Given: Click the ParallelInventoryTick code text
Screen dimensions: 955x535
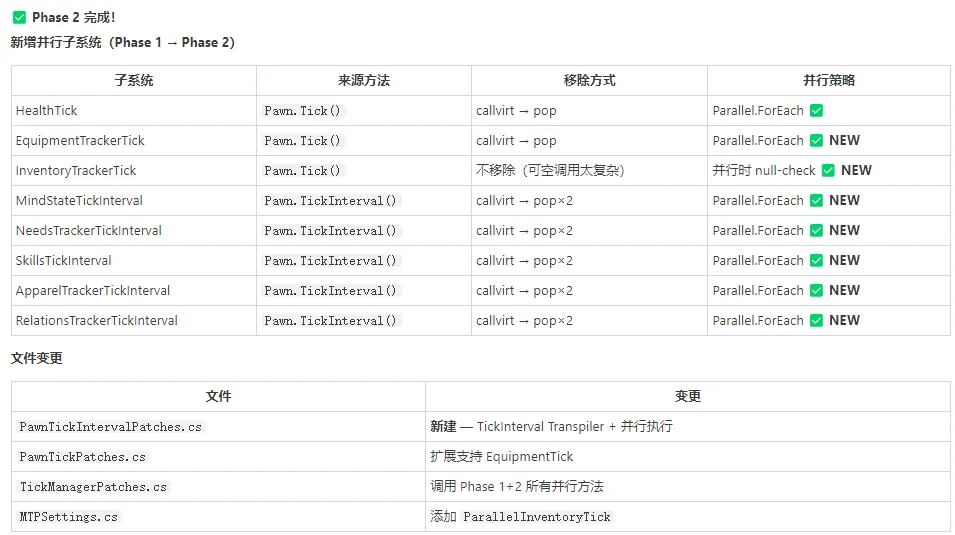Looking at the screenshot, I should click(x=537, y=517).
